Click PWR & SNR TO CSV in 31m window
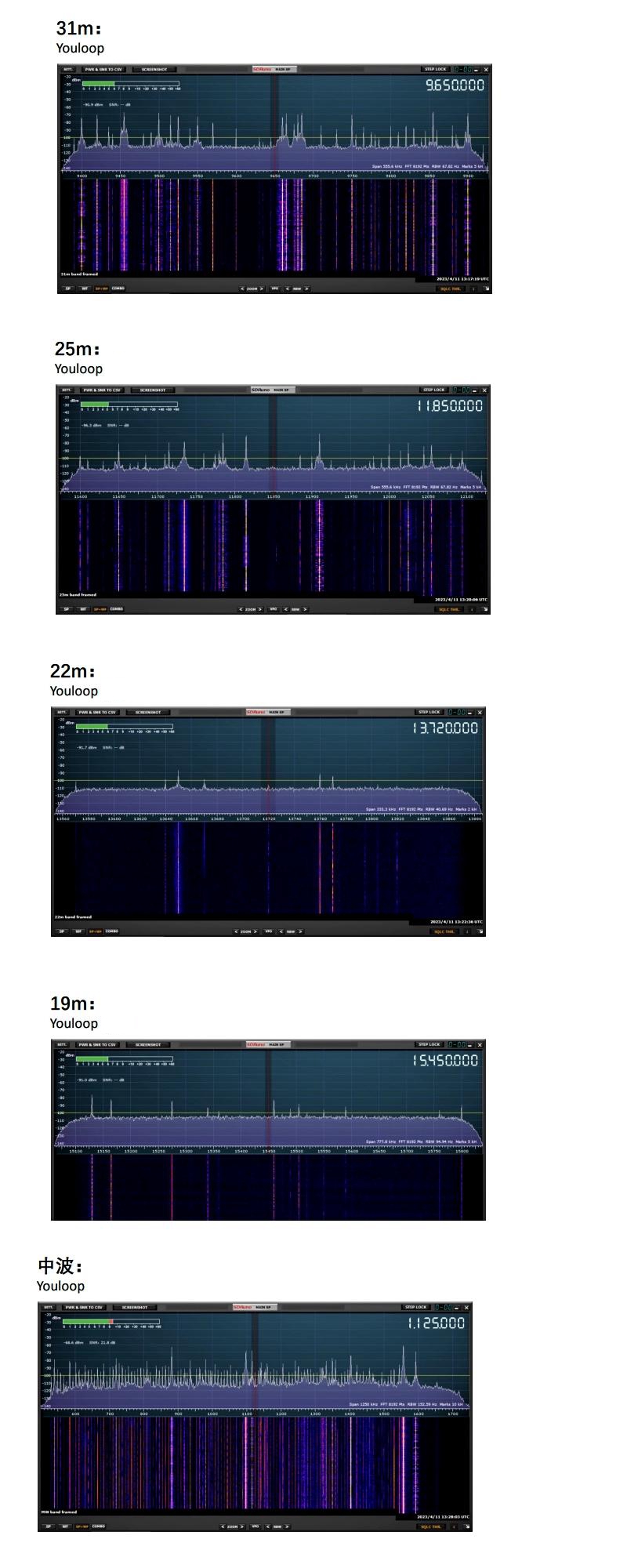This screenshot has height=1568, width=627. (103, 70)
